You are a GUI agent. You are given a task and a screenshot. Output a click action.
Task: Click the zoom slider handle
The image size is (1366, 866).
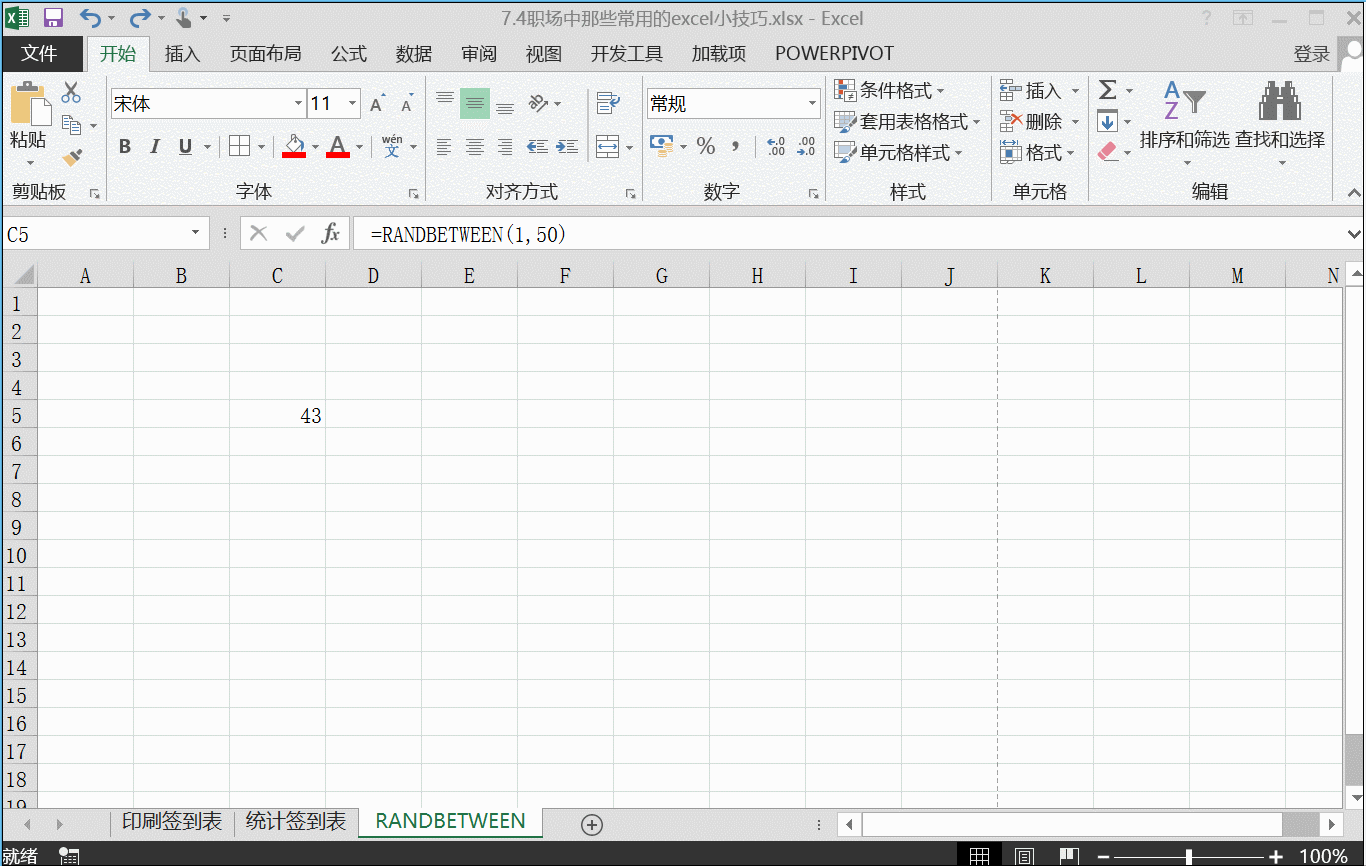point(1188,856)
